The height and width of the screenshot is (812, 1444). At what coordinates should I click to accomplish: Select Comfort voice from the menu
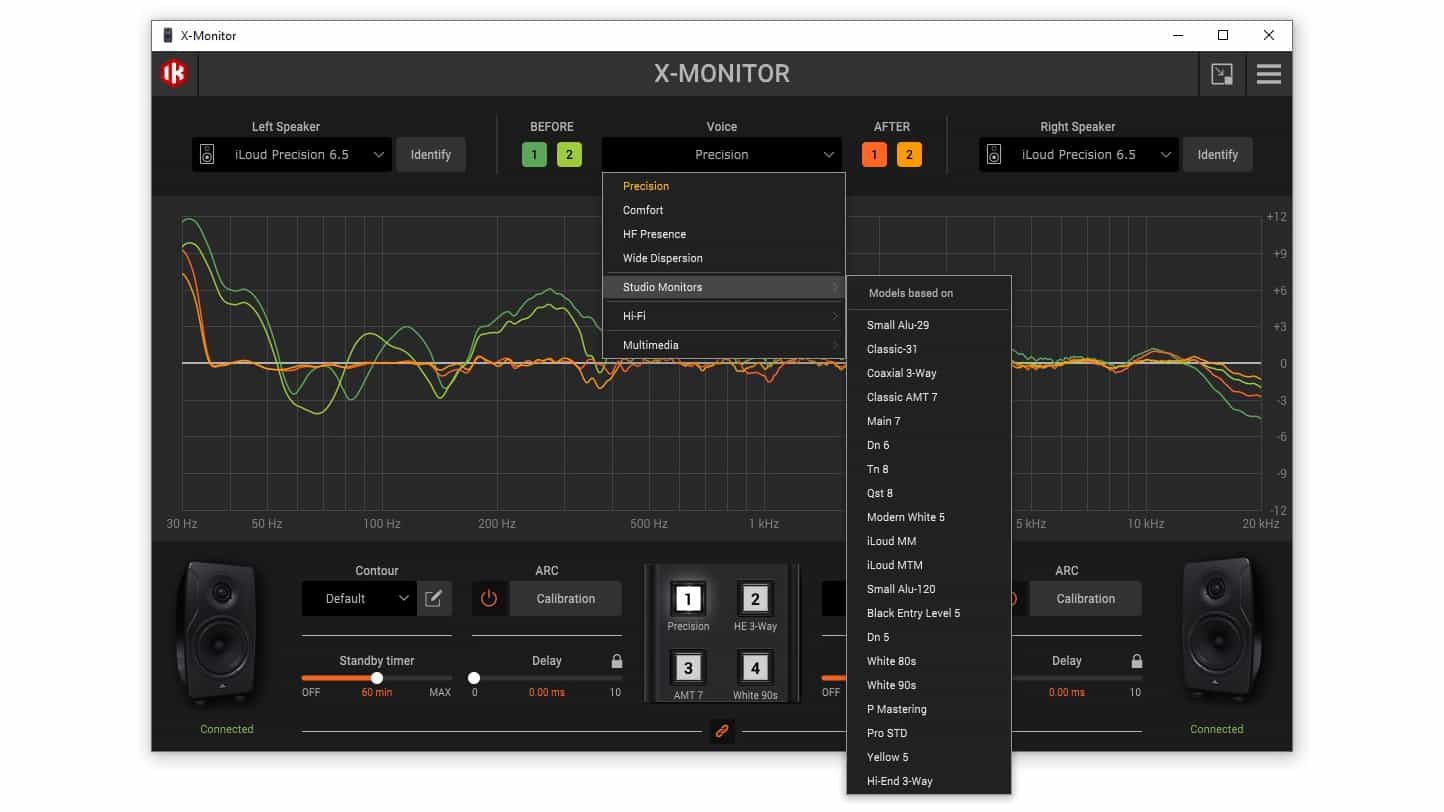point(643,210)
